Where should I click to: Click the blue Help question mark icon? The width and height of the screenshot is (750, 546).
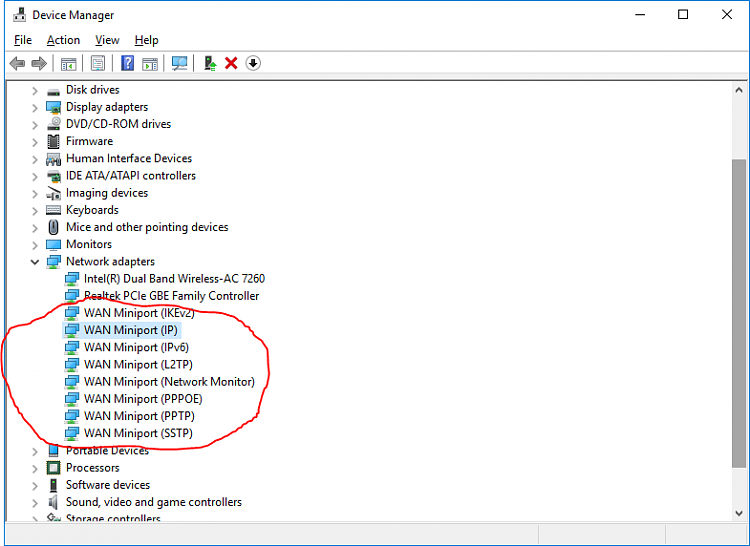(128, 63)
